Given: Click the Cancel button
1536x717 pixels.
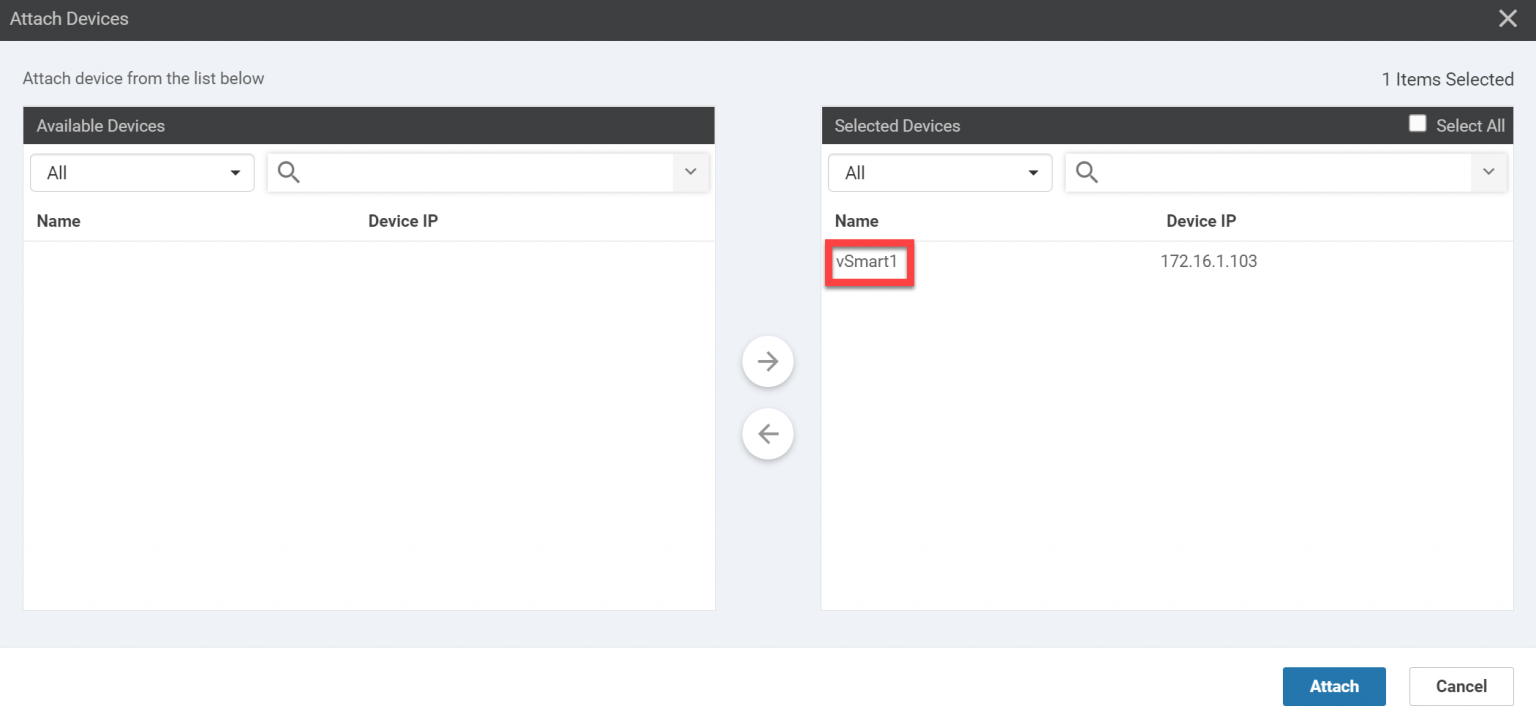Looking at the screenshot, I should tap(1461, 686).
